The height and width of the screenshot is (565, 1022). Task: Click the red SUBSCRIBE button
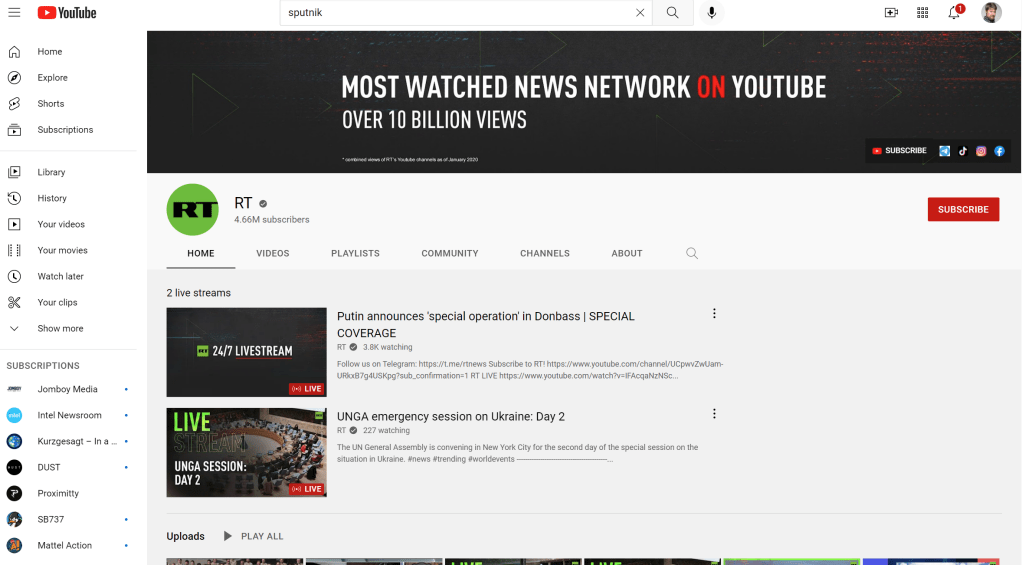coord(963,209)
